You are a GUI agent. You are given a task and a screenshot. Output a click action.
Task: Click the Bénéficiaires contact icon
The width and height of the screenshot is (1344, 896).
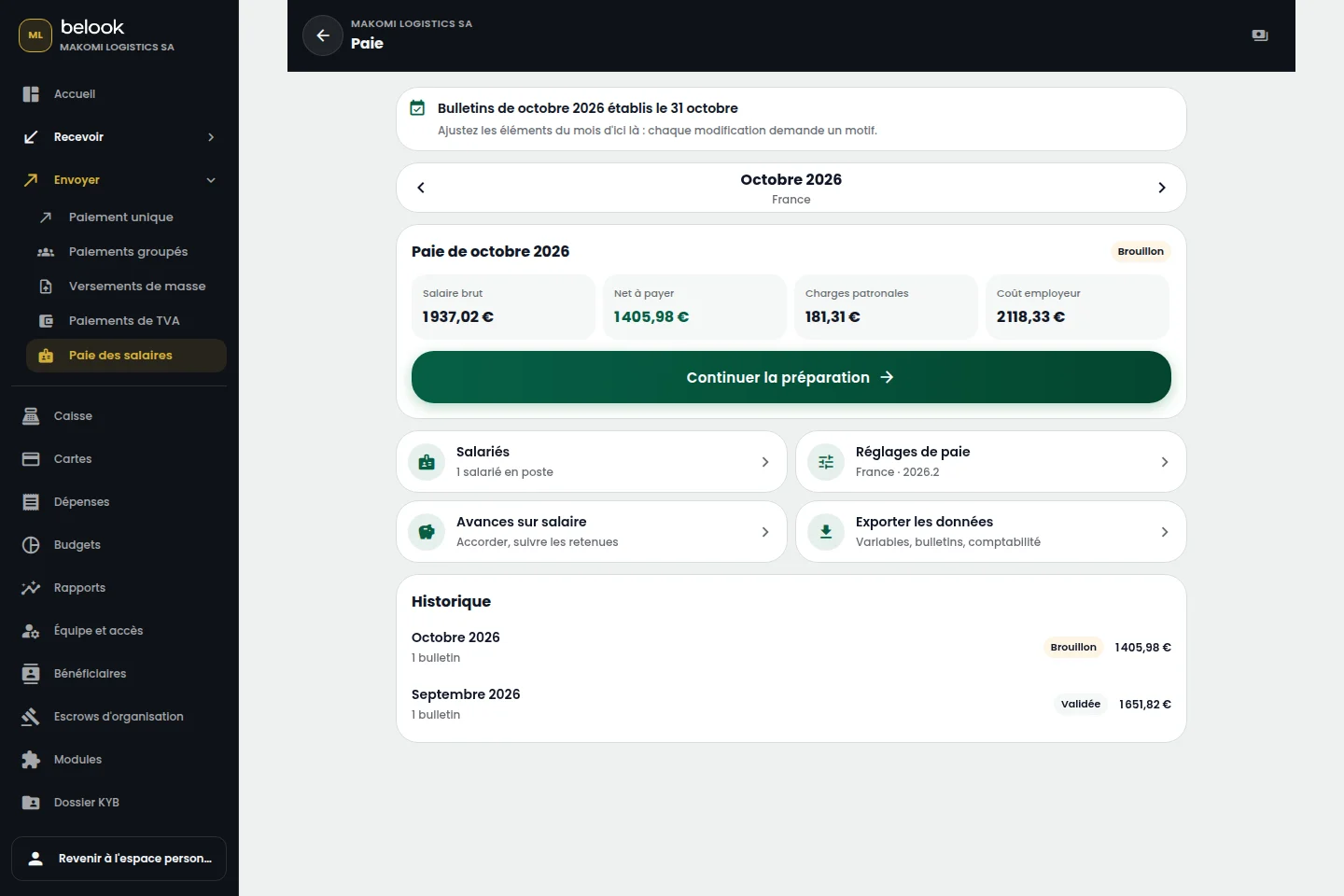[x=31, y=674]
